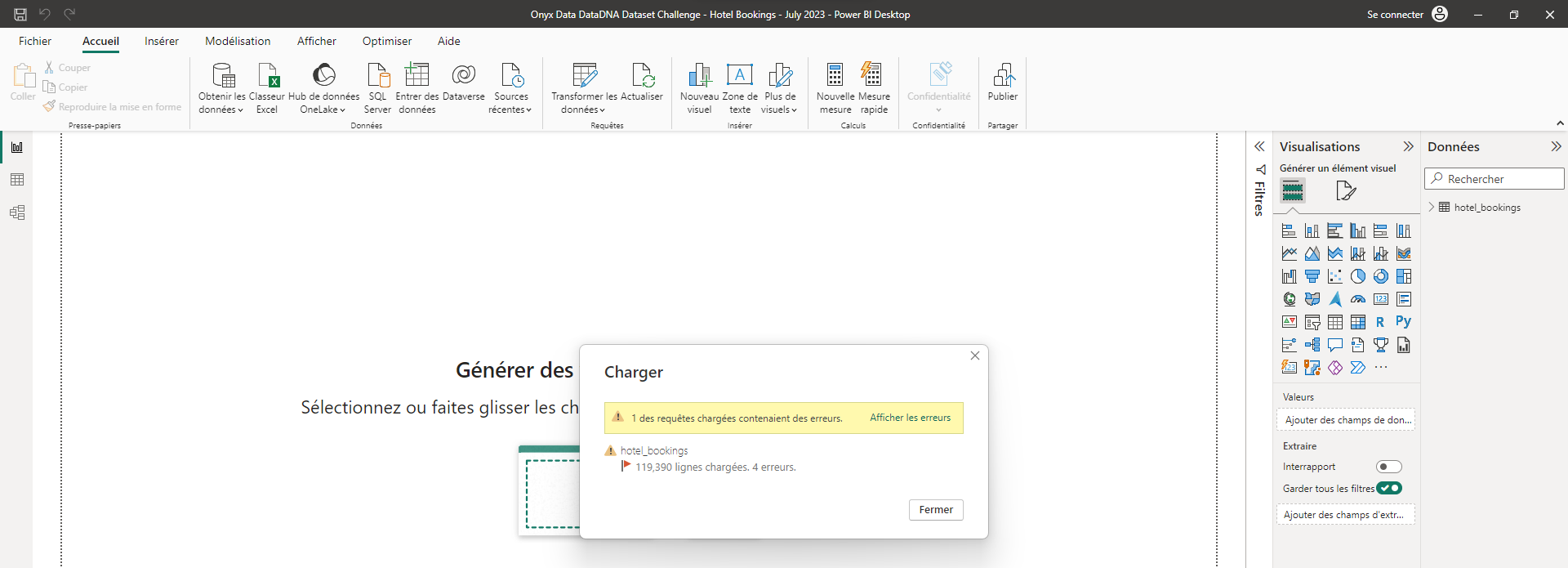Open Sources récentes dropdown

(511, 88)
